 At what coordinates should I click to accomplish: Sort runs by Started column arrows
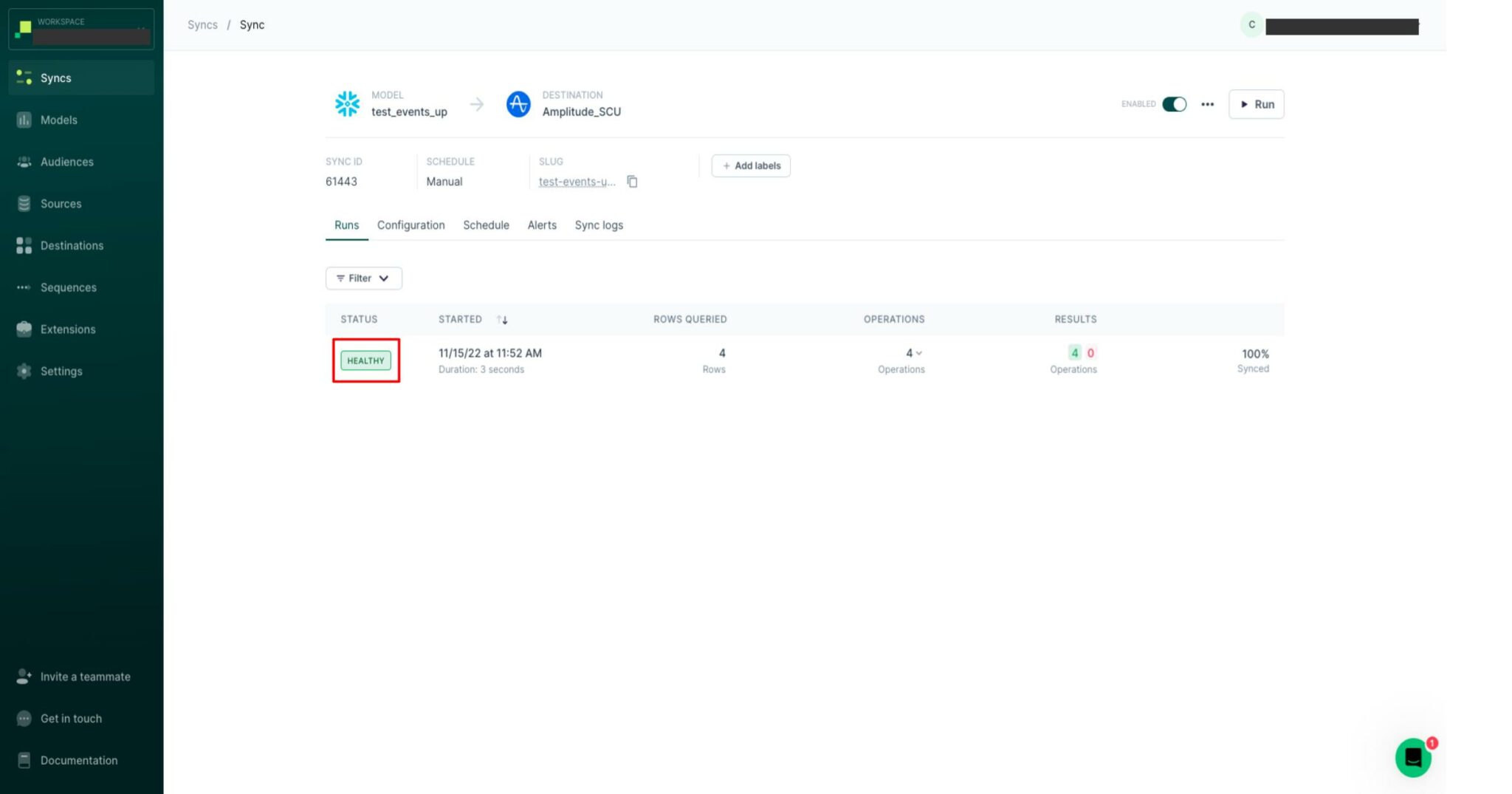tap(502, 320)
